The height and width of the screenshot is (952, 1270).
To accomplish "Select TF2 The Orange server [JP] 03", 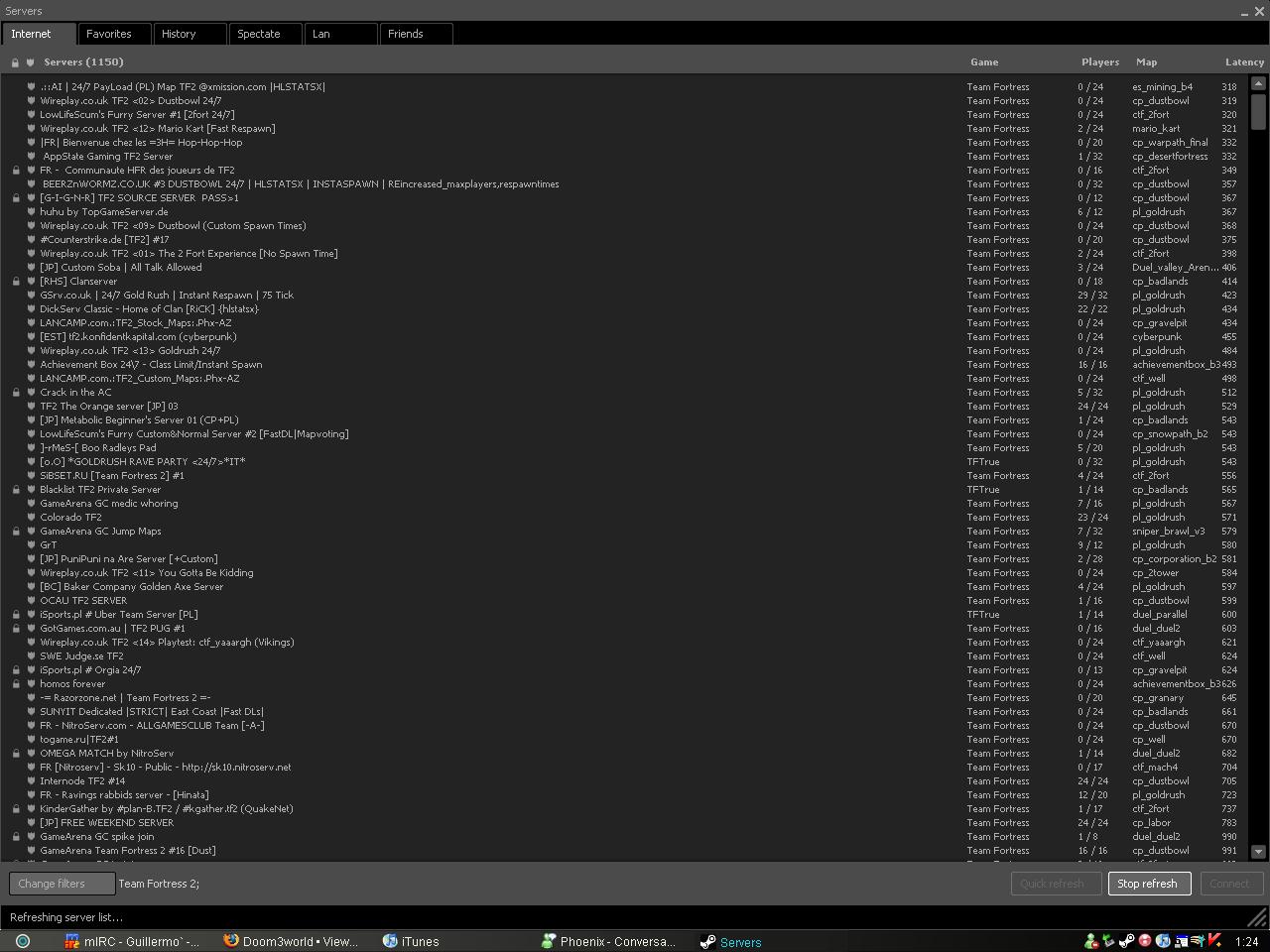I will pyautogui.click(x=625, y=407).
